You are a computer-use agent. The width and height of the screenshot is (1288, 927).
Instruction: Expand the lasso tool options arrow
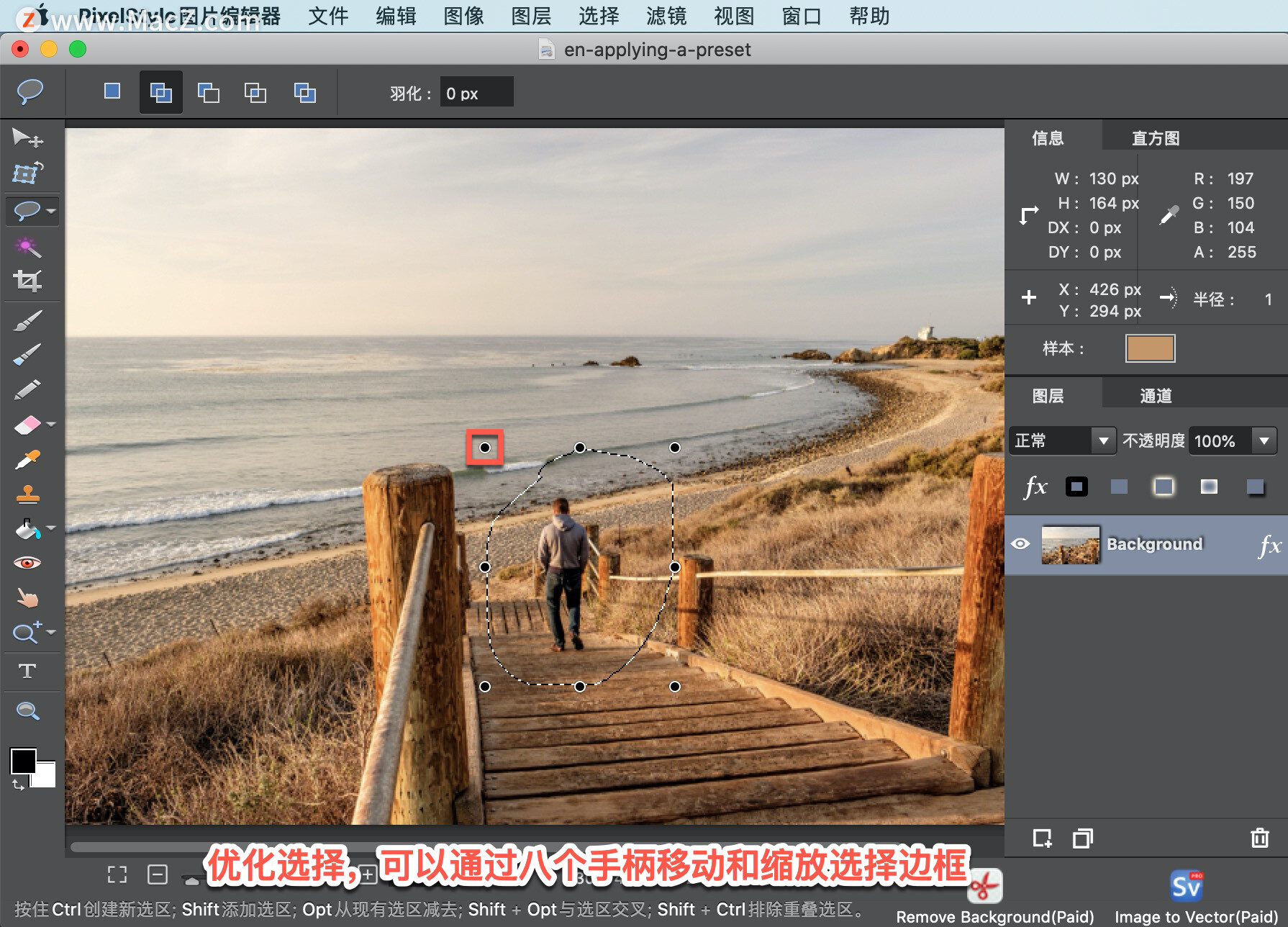pos(50,211)
